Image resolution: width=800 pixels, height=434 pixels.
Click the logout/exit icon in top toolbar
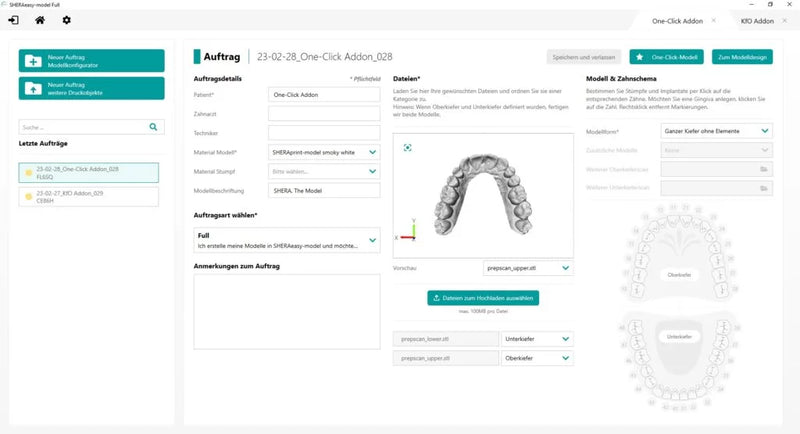[14, 20]
